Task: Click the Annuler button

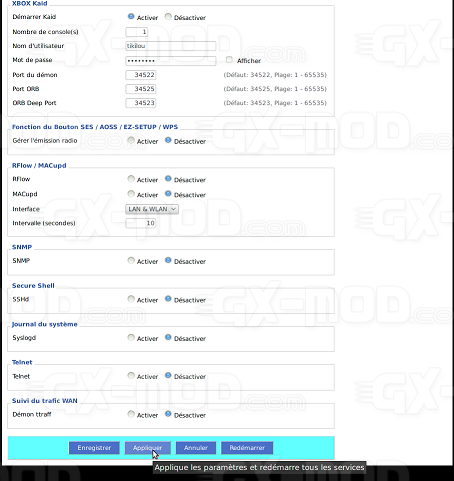Action: point(196,448)
